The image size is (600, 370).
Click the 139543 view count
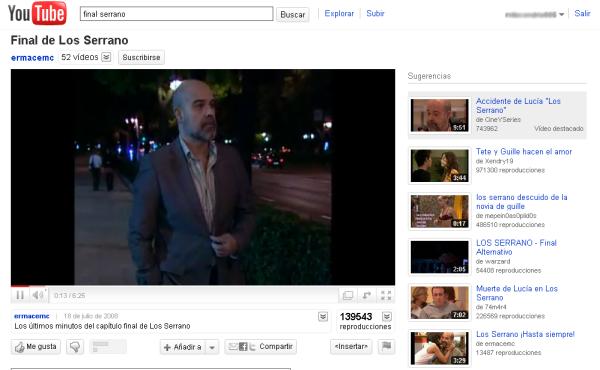pyautogui.click(x=356, y=317)
